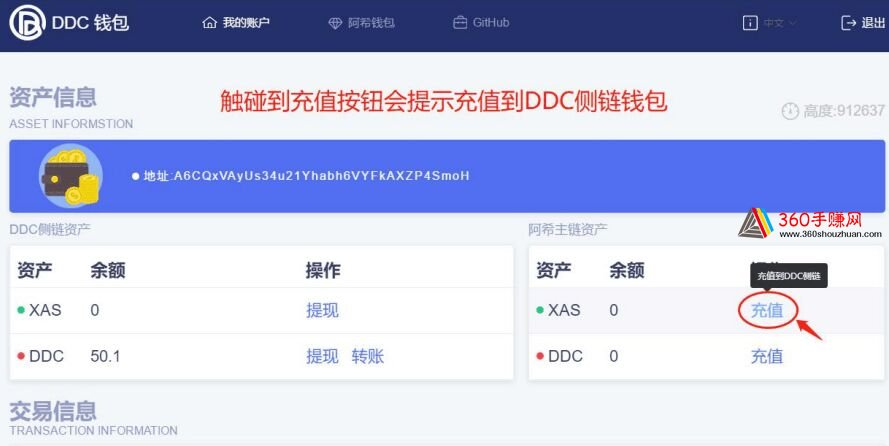Click 转账 in the side chain DDC row
The width and height of the screenshot is (889, 446).
pyautogui.click(x=367, y=356)
